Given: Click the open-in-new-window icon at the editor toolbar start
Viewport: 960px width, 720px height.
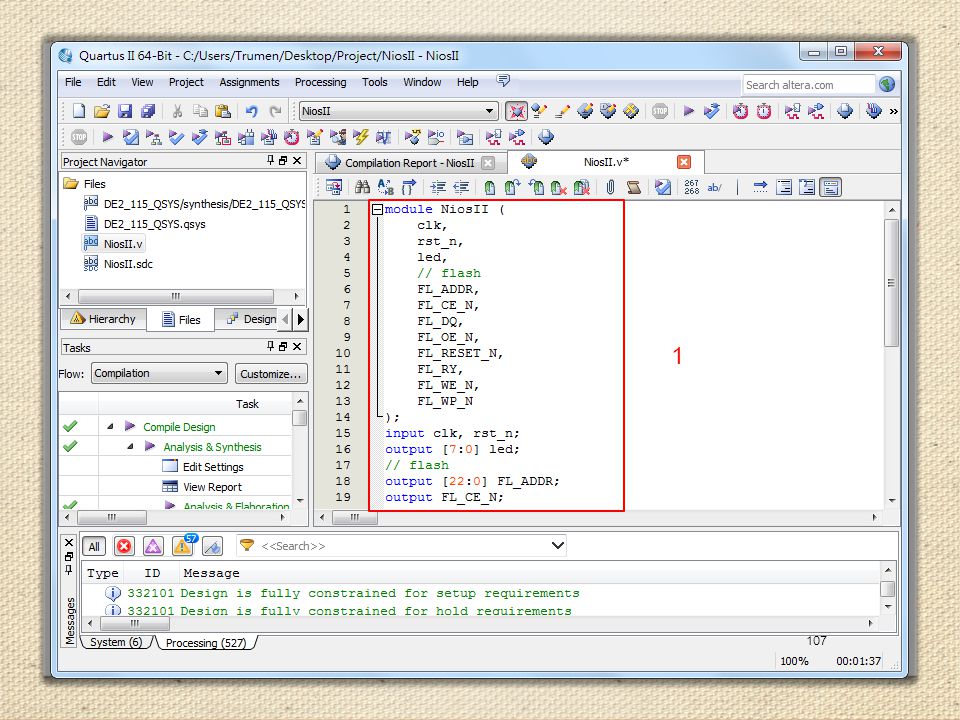Looking at the screenshot, I should [334, 187].
